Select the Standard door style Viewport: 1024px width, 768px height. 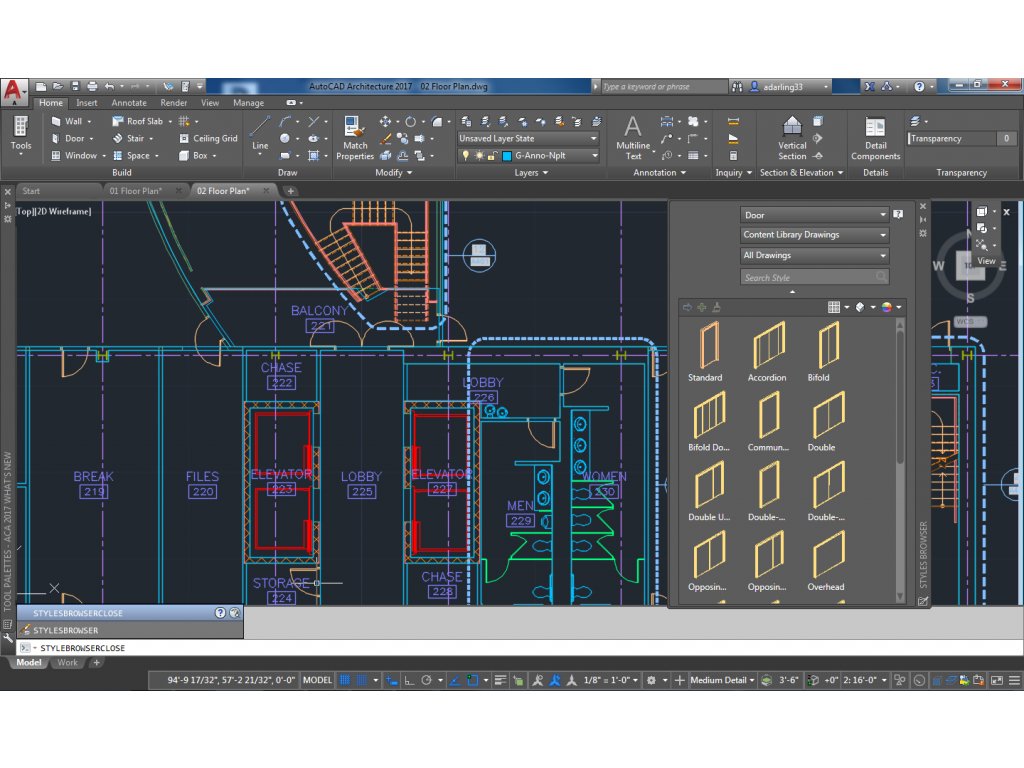point(705,352)
